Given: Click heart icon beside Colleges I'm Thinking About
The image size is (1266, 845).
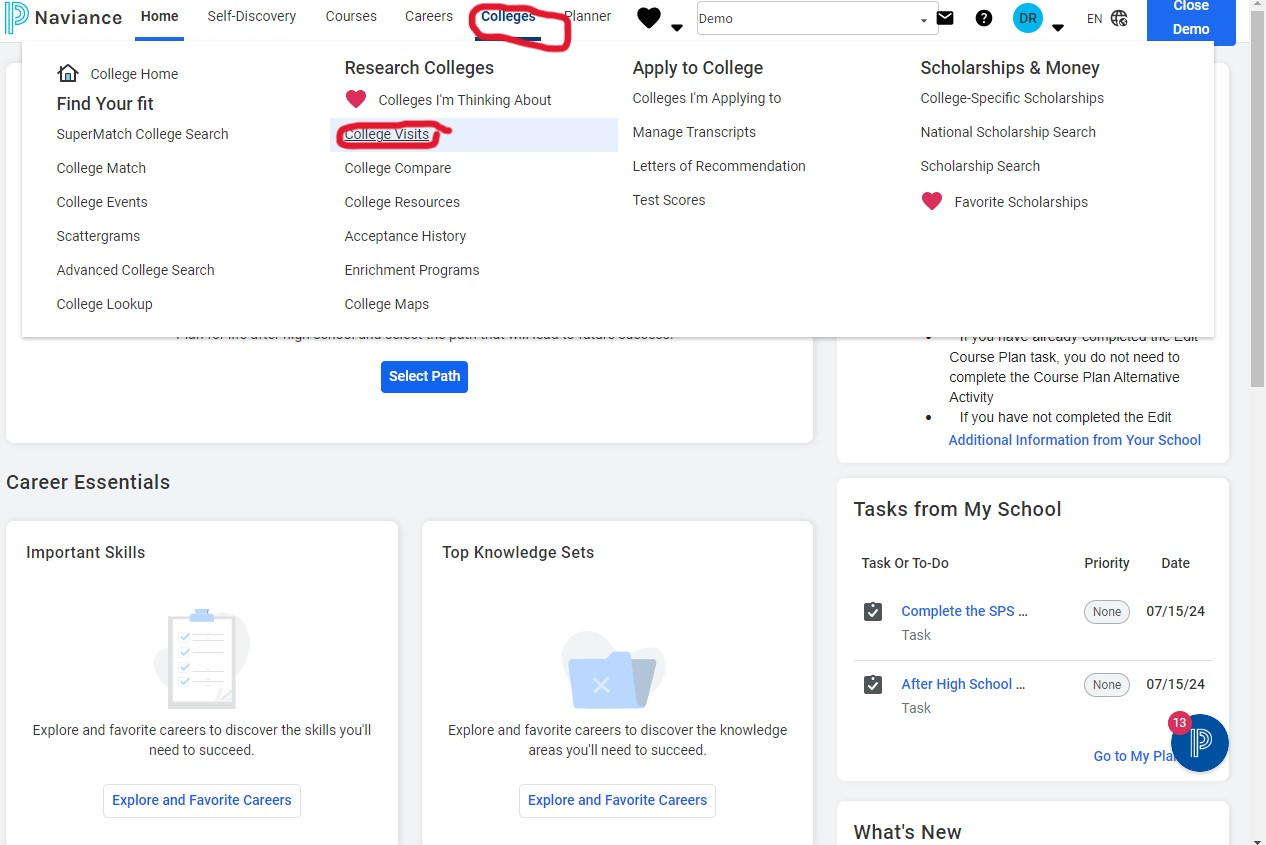Looking at the screenshot, I should point(356,99).
